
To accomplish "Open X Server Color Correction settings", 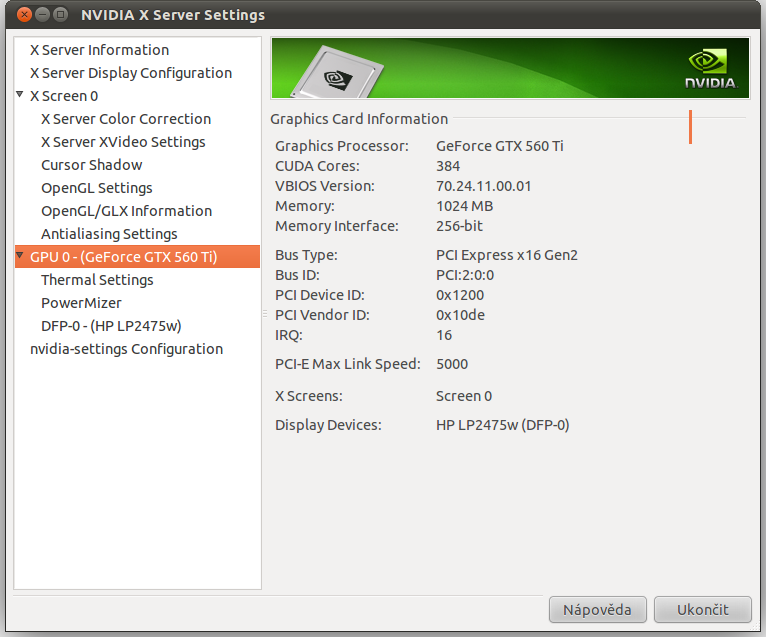I will [125, 119].
